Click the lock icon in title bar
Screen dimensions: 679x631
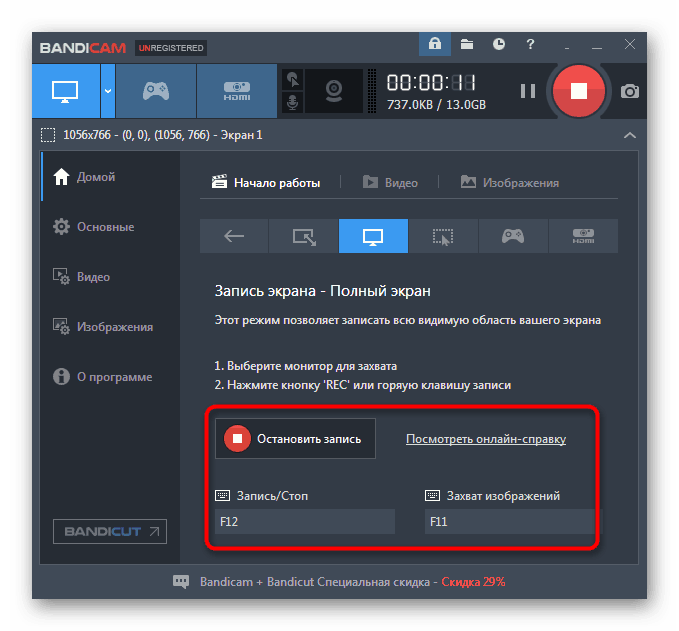click(435, 44)
